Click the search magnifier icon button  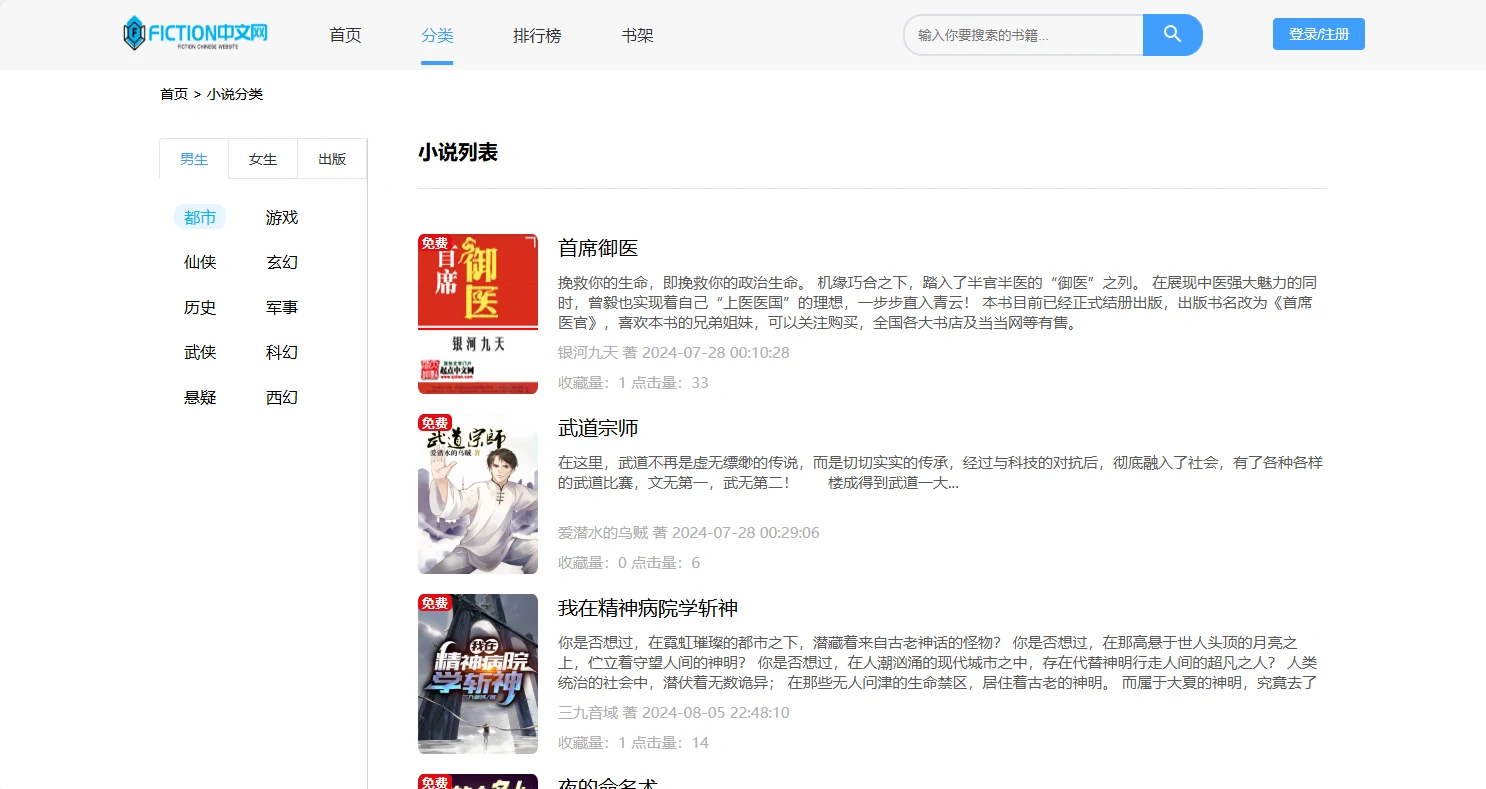click(x=1172, y=35)
